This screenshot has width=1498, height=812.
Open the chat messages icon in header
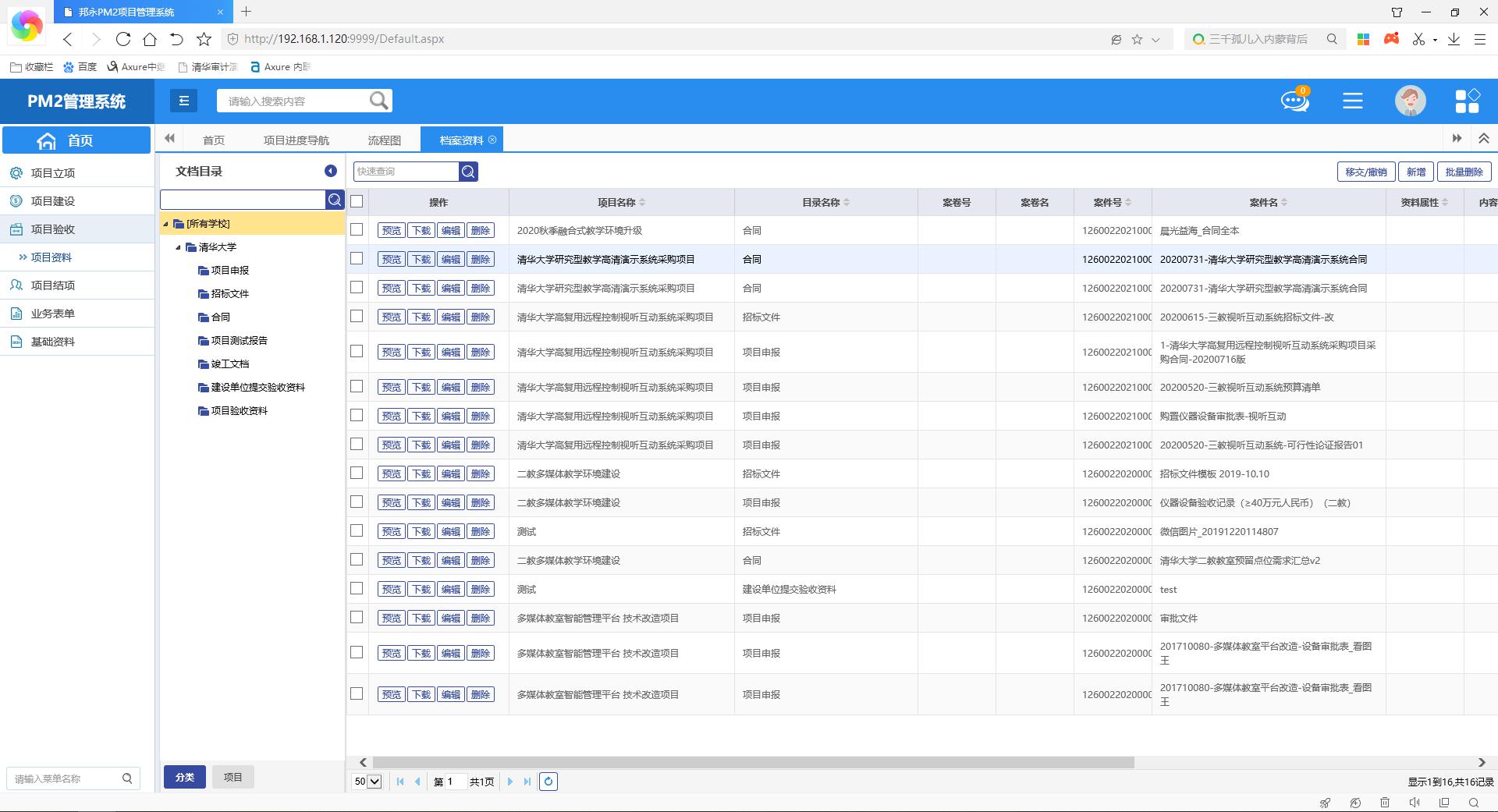[x=1294, y=101]
